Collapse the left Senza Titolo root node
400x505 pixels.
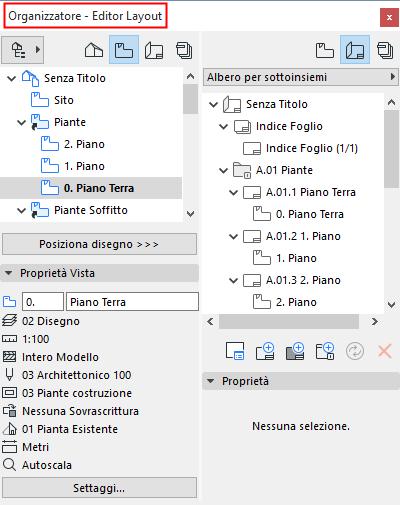click(x=12, y=79)
